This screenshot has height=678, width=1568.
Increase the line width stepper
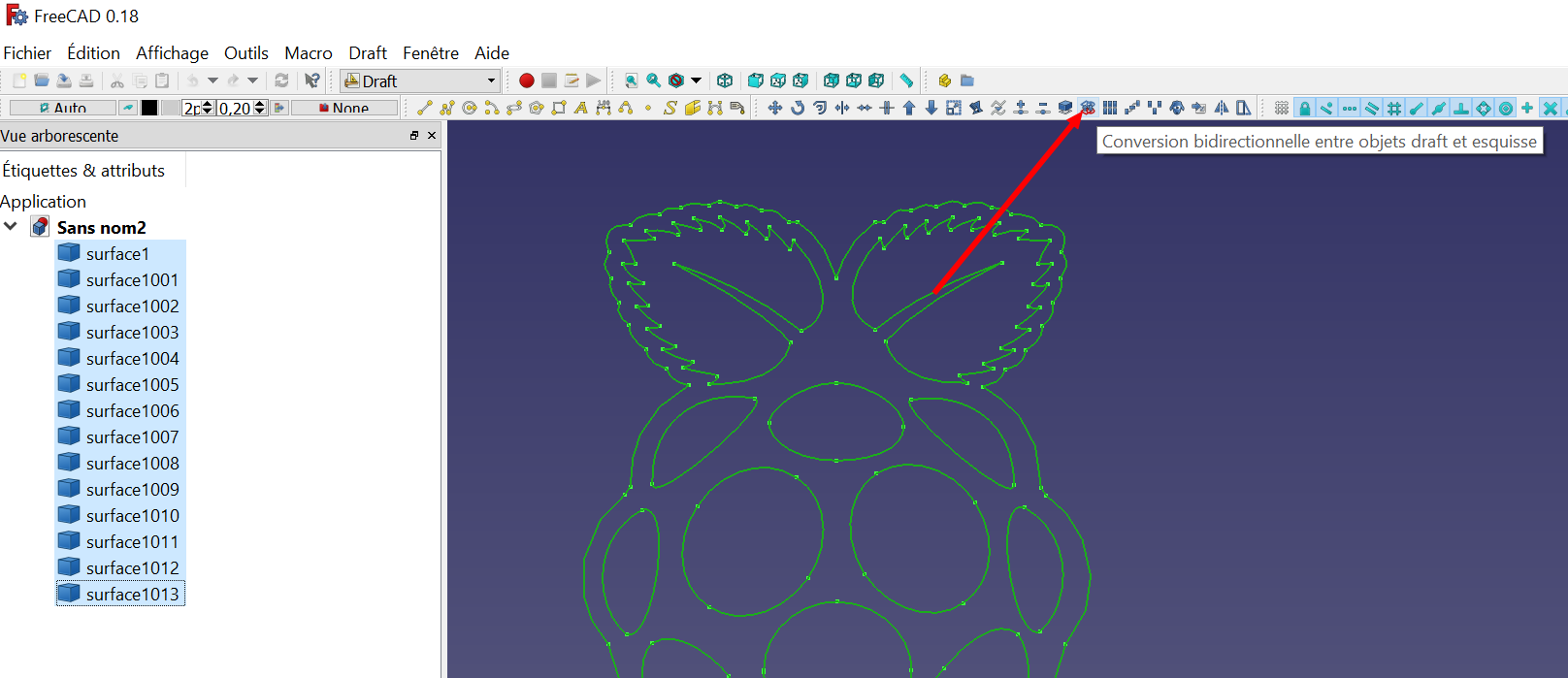(x=208, y=104)
